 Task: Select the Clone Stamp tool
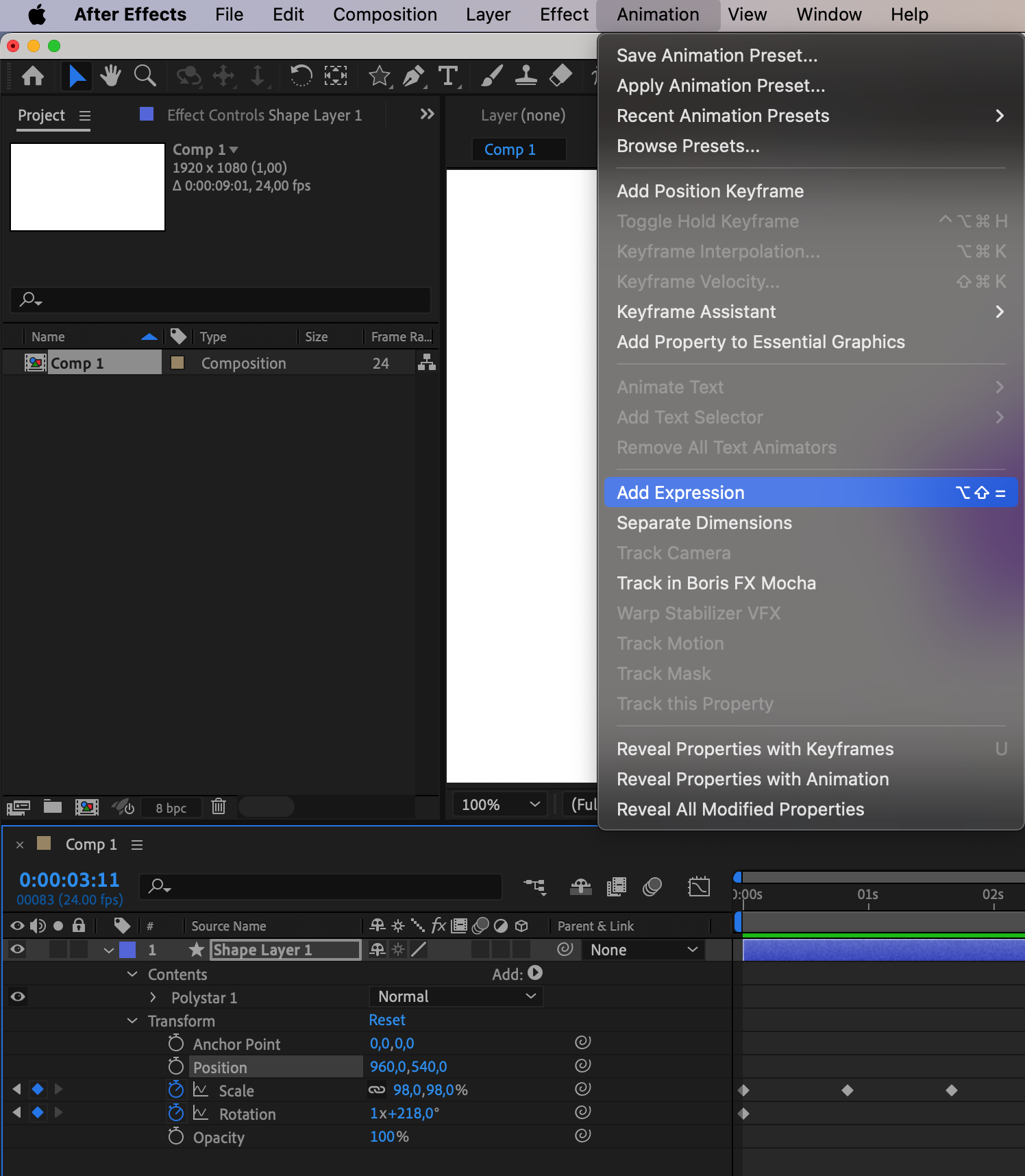tap(526, 75)
